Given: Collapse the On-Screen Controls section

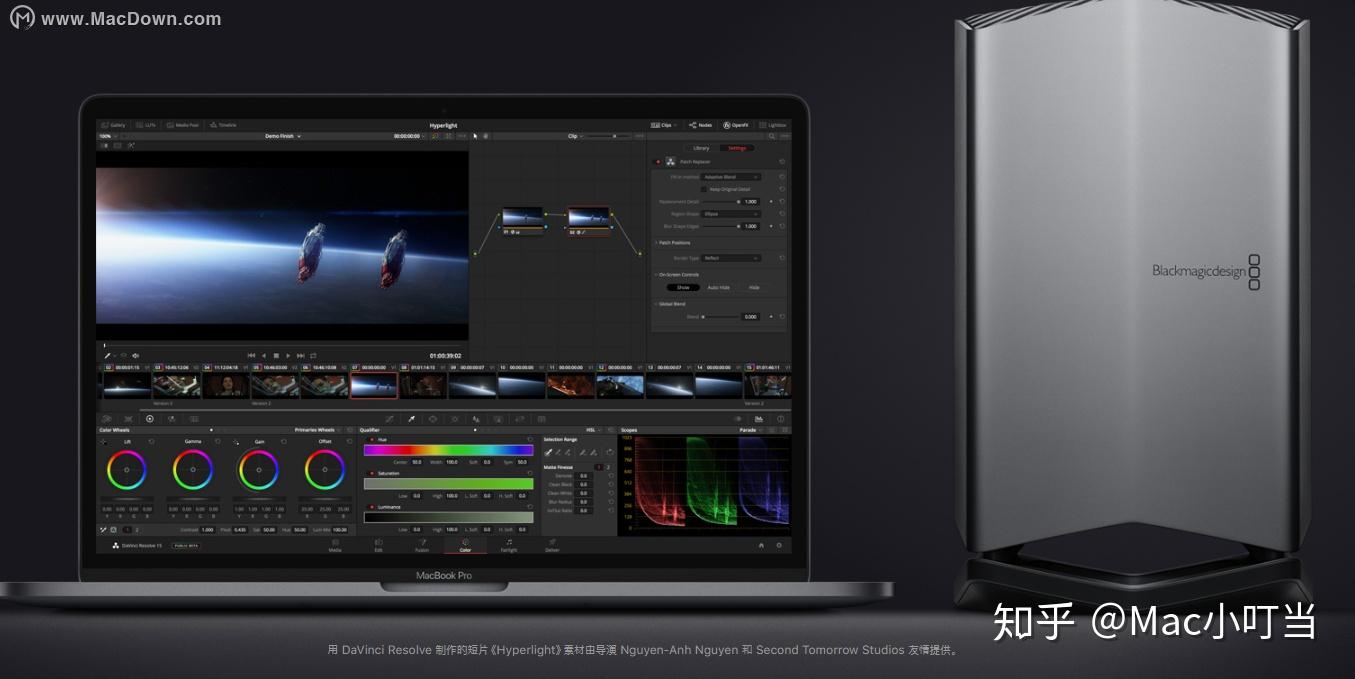Looking at the screenshot, I should point(677,274).
